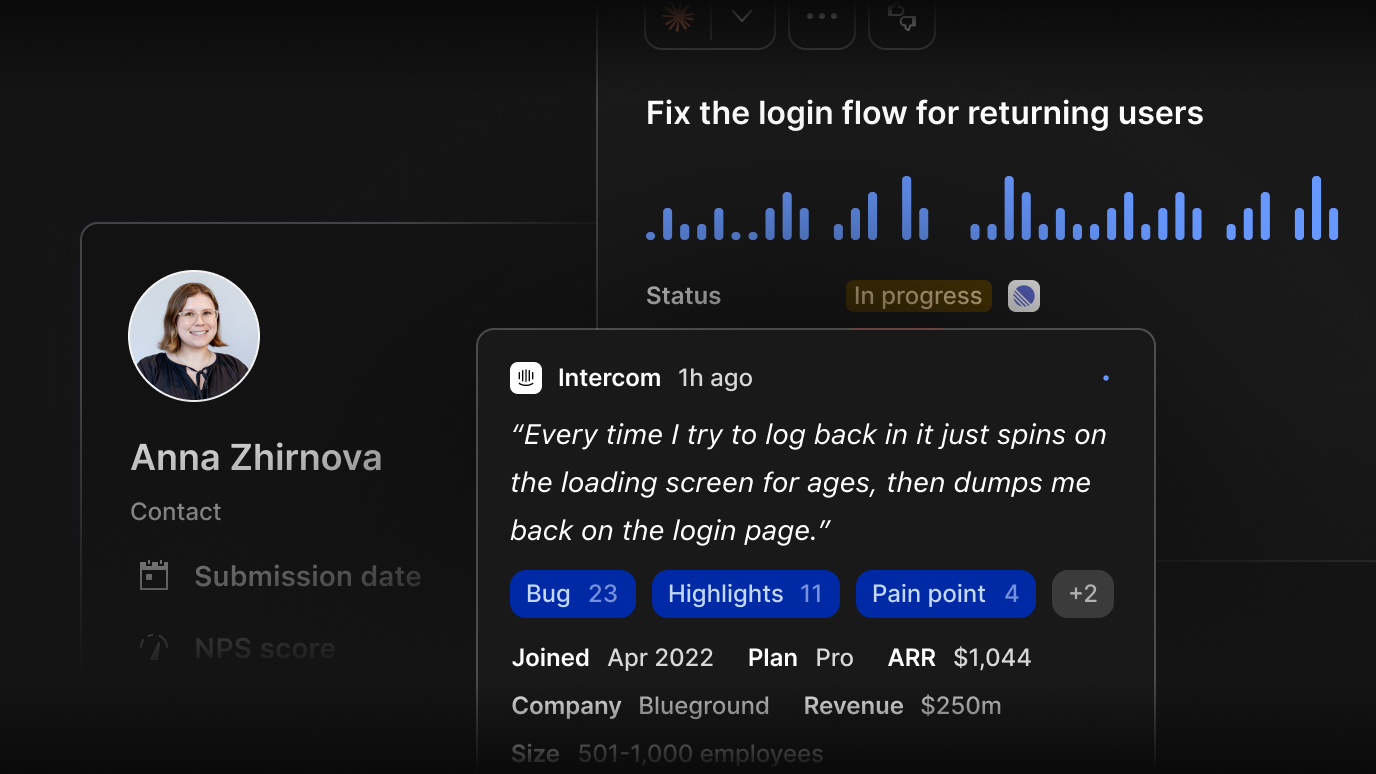Expand the +2 more tags badge

point(1083,594)
